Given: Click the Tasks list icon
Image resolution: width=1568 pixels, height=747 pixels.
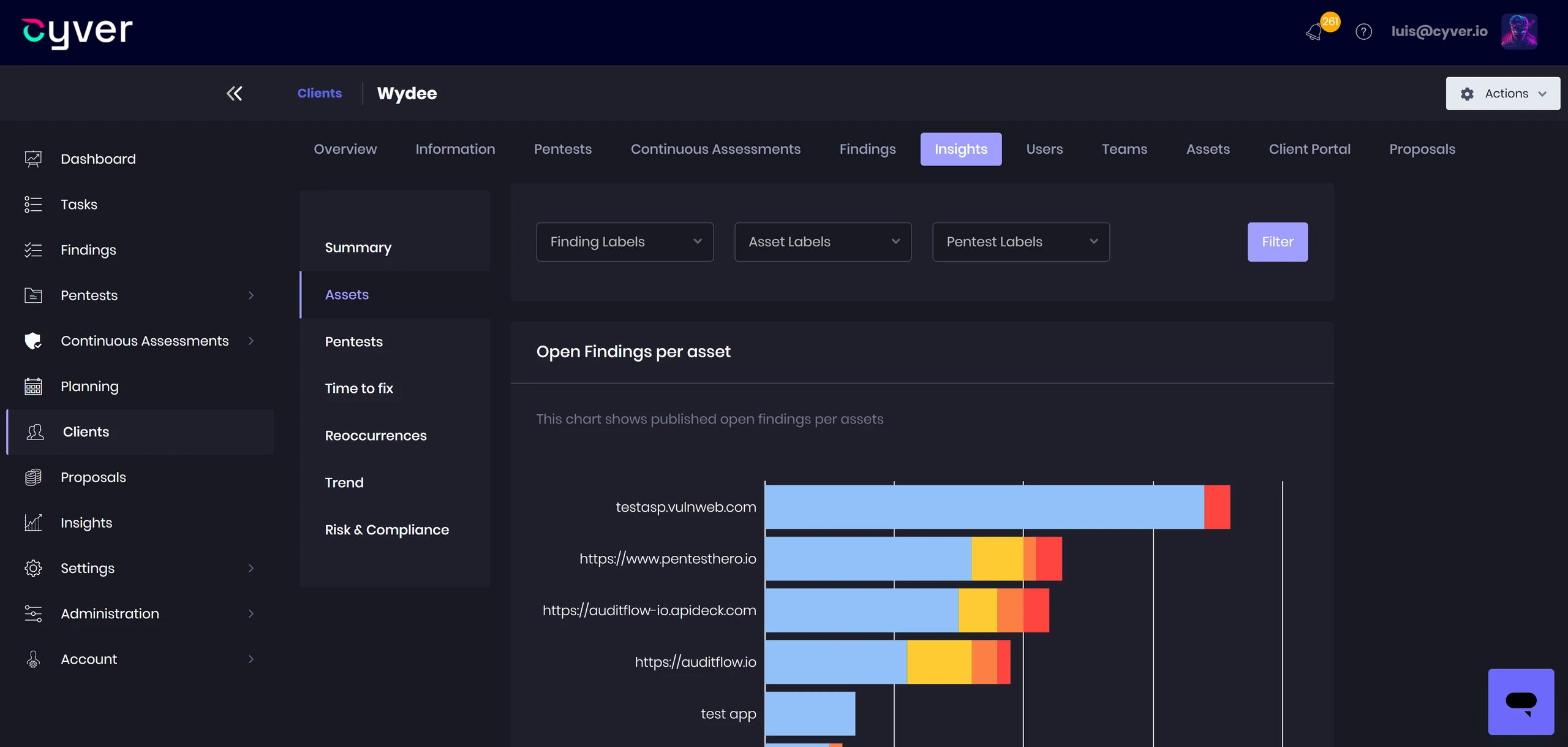Looking at the screenshot, I should (x=33, y=204).
